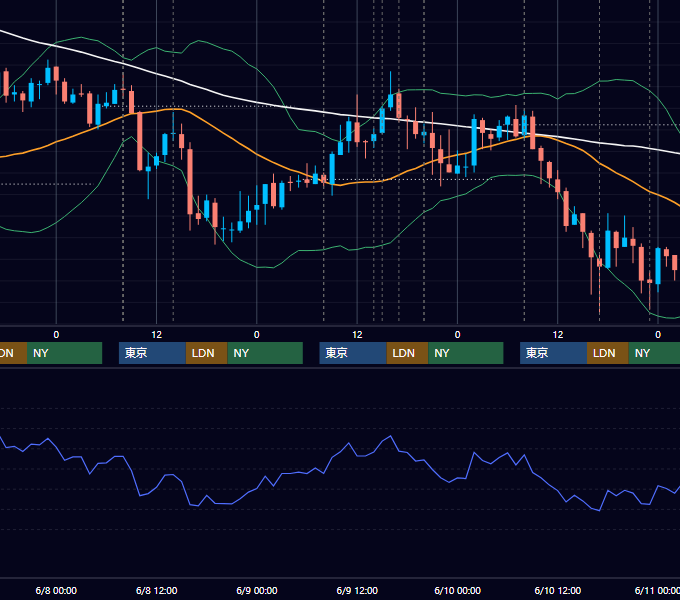Viewport: 680px width, 600px height.
Task: Click the hour label 0 above 6/9 00:00
Action: point(257,335)
